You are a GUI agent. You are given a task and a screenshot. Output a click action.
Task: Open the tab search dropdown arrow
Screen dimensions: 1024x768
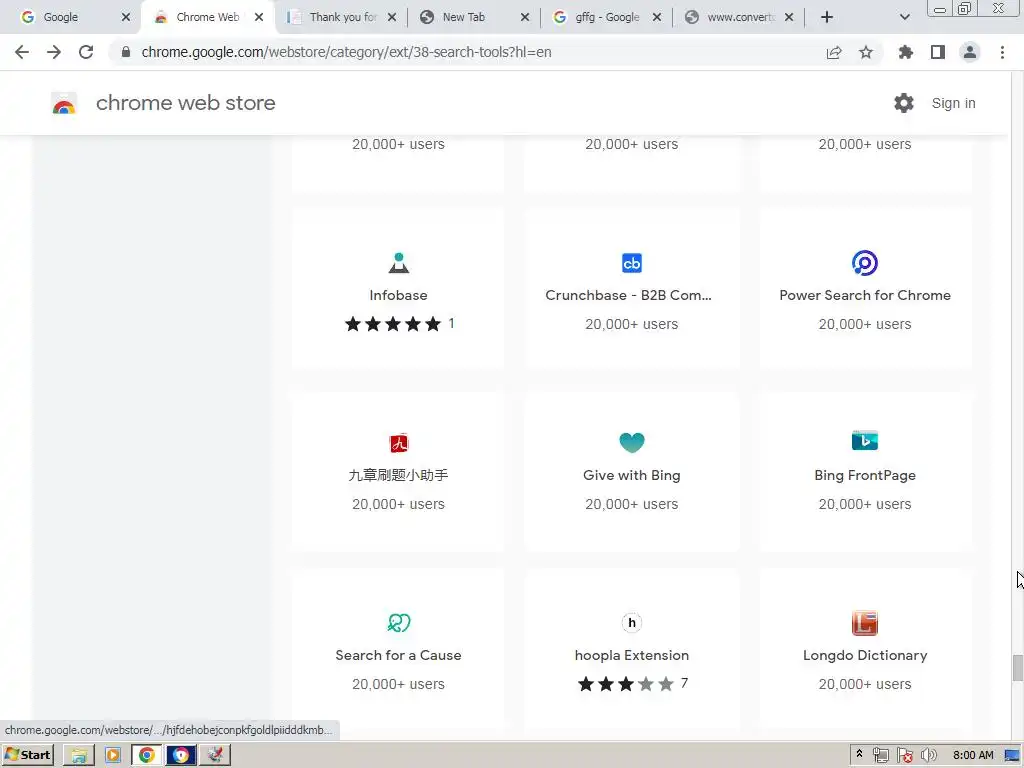[904, 17]
